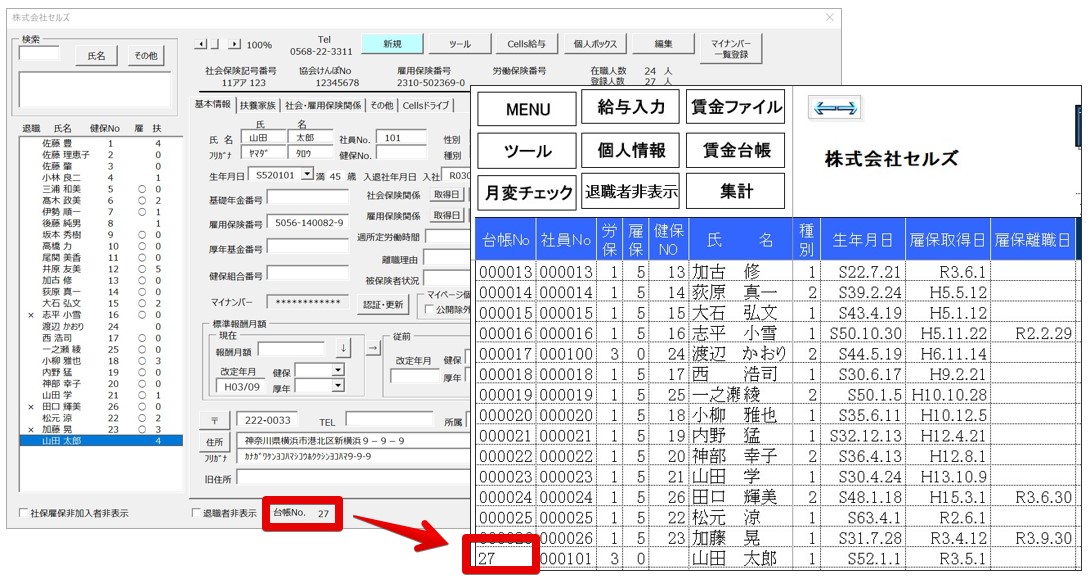Open the Cellsドライブ tab

click(426, 105)
